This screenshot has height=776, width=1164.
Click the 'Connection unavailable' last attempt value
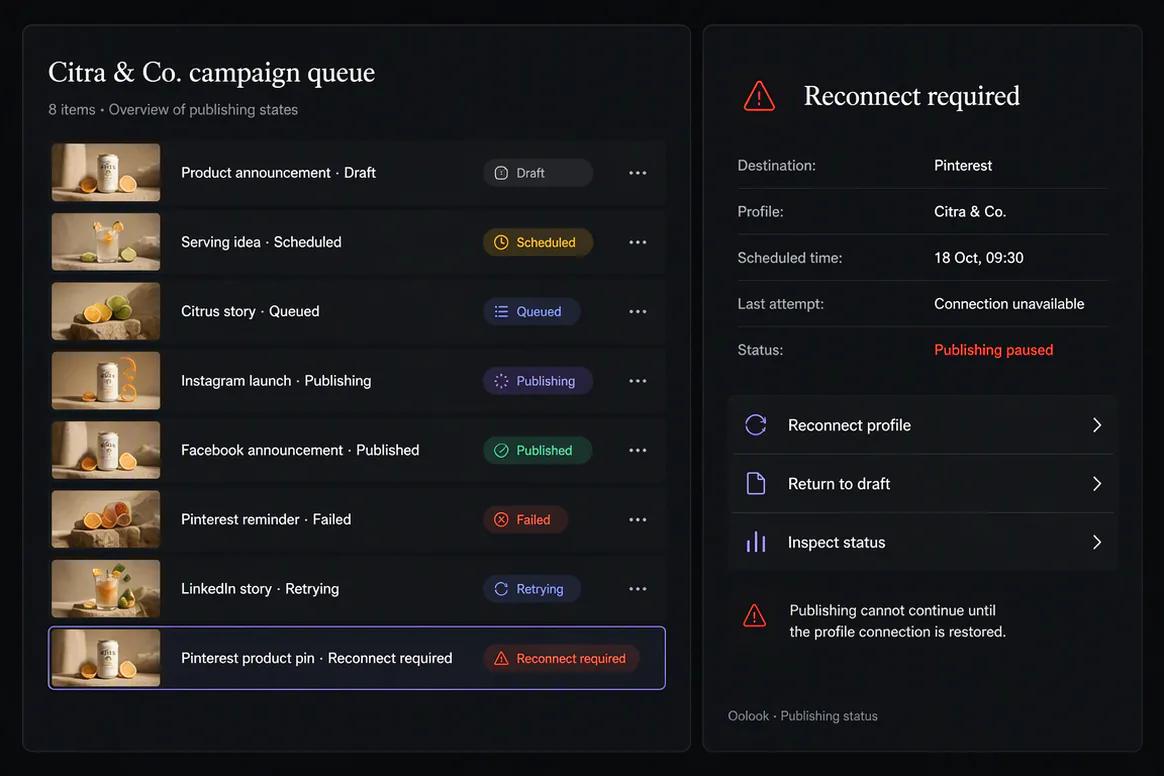pyautogui.click(x=1009, y=304)
